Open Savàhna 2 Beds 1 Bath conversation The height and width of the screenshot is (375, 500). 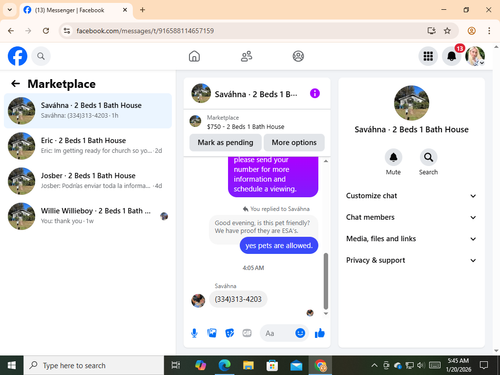(x=88, y=111)
